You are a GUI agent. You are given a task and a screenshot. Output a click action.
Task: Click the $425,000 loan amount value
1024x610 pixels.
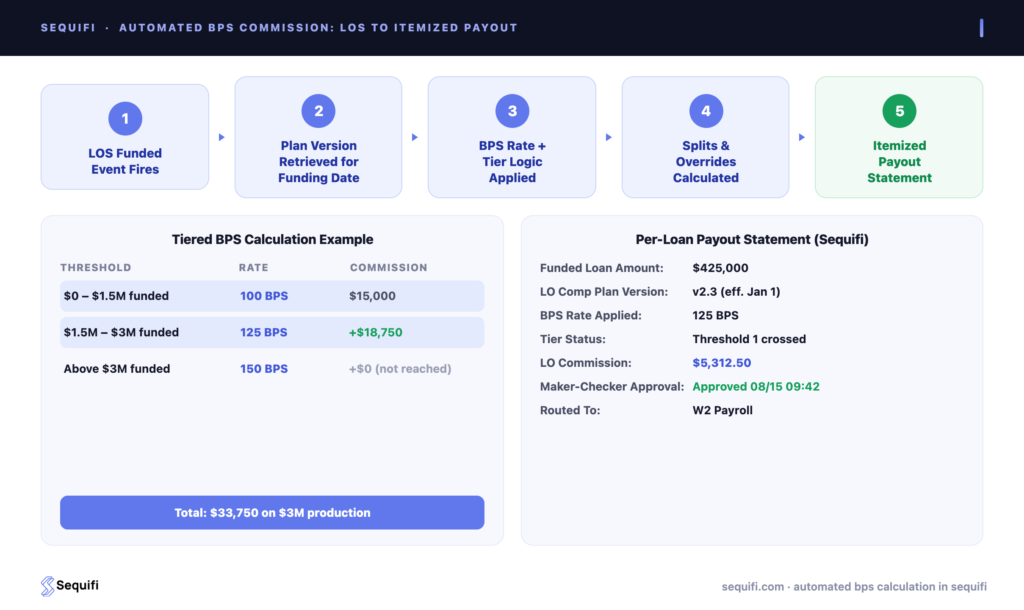tap(720, 268)
